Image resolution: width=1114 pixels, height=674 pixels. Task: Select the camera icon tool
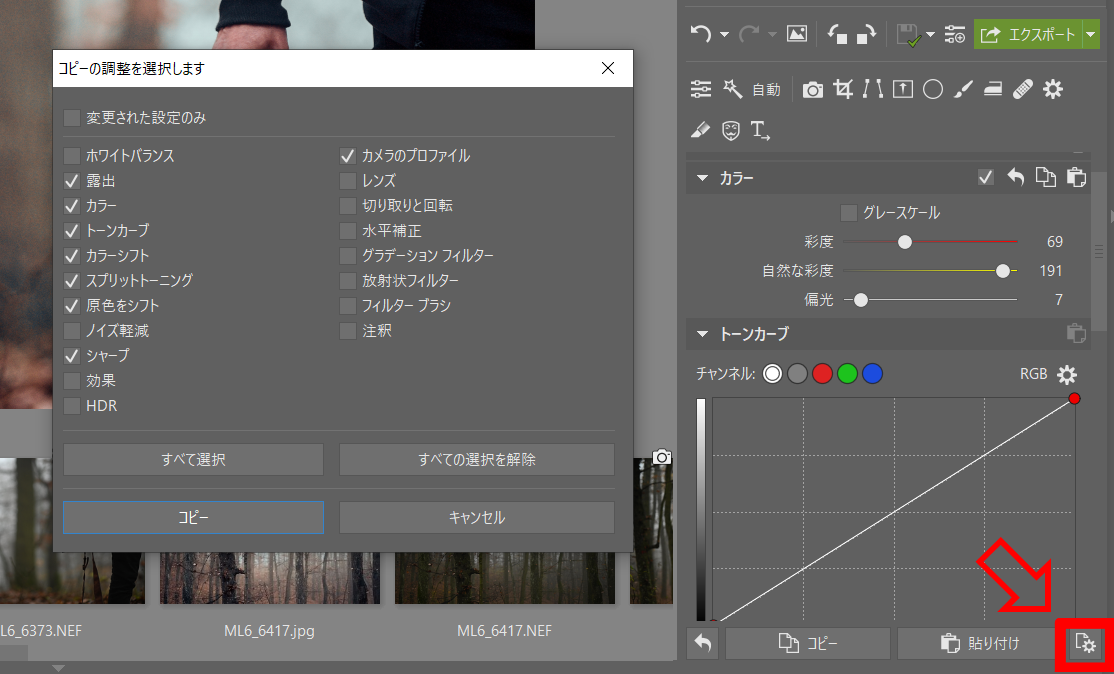click(x=813, y=89)
